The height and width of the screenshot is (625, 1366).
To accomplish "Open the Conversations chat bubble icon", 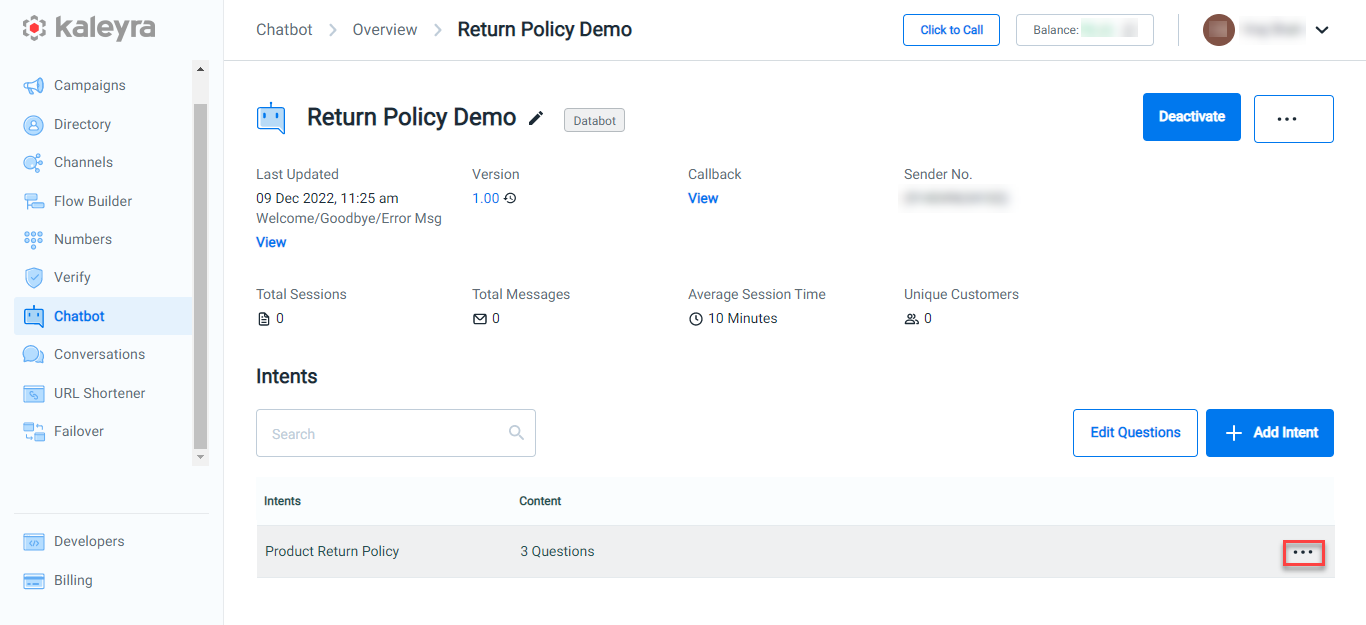I will tap(34, 355).
